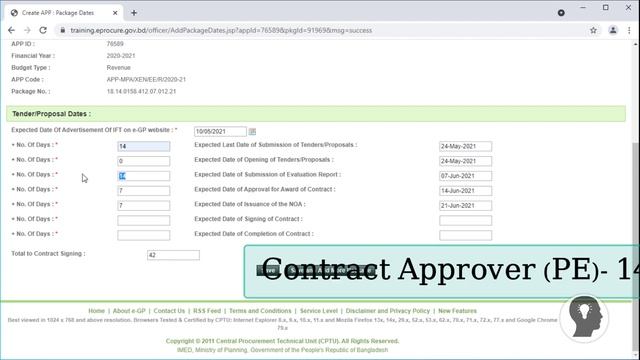Click Signing of Contract date field

click(x=466, y=220)
